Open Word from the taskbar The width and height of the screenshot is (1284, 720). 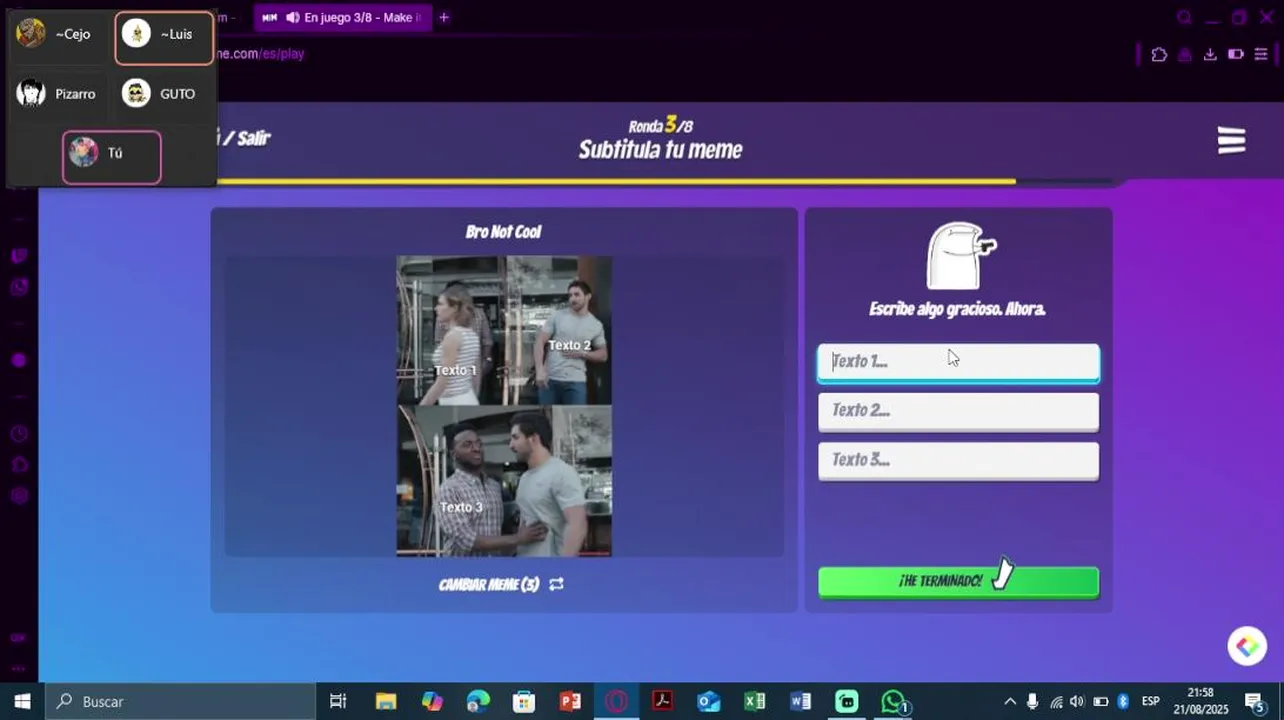click(x=800, y=701)
